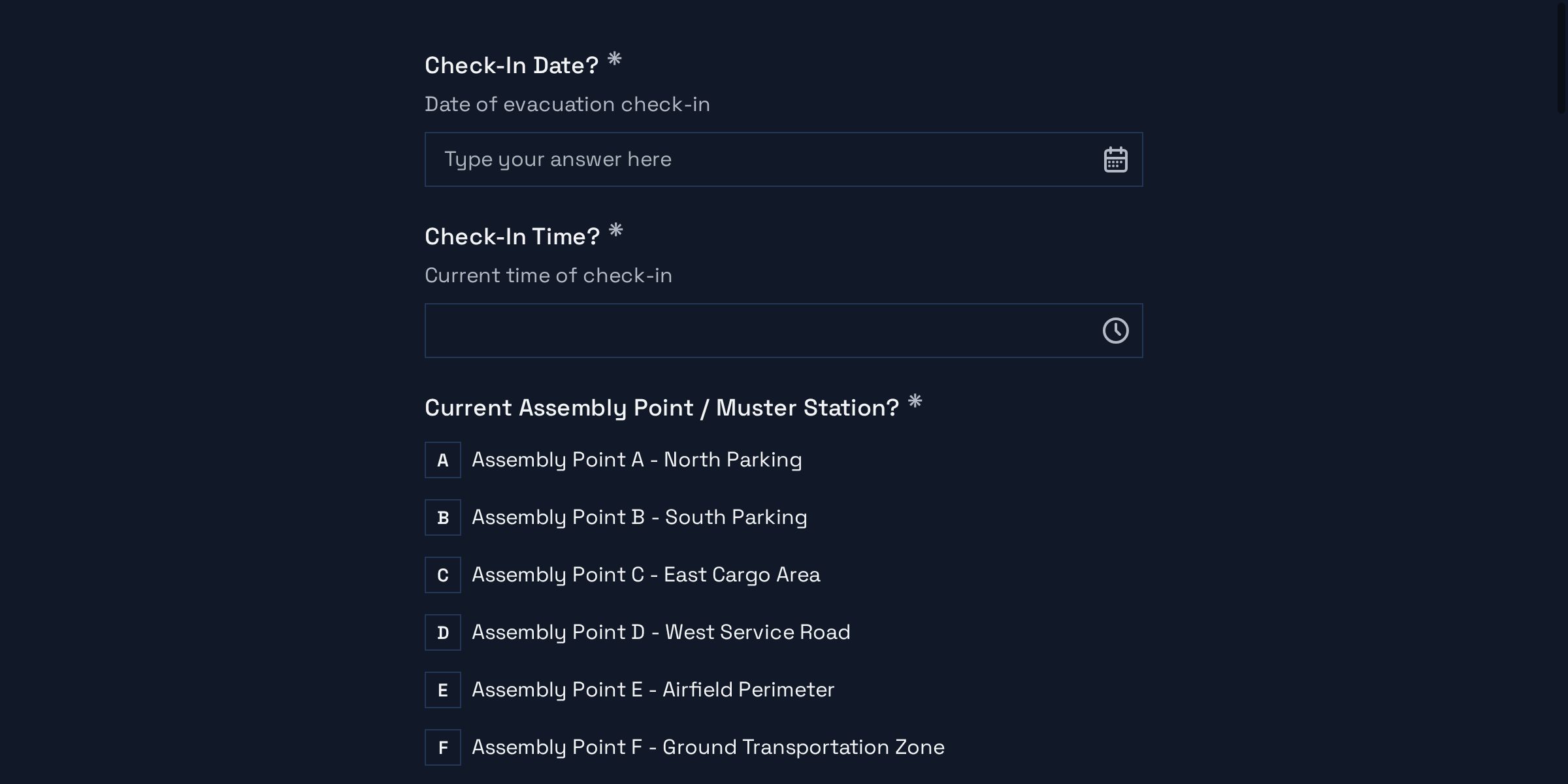Click the key badge for option E
The height and width of the screenshot is (784, 1568).
443,690
